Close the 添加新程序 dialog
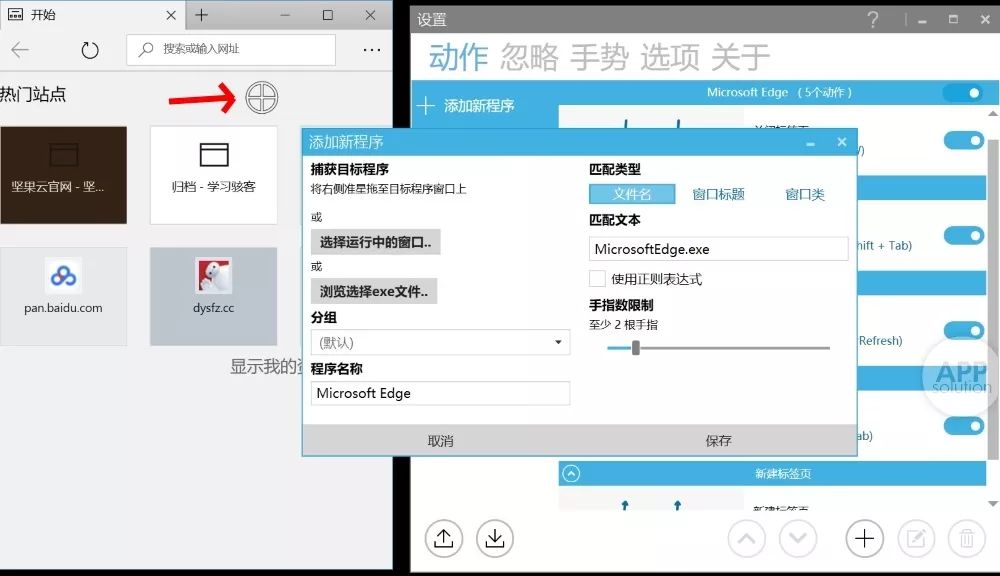Image resolution: width=1000 pixels, height=576 pixels. 842,142
